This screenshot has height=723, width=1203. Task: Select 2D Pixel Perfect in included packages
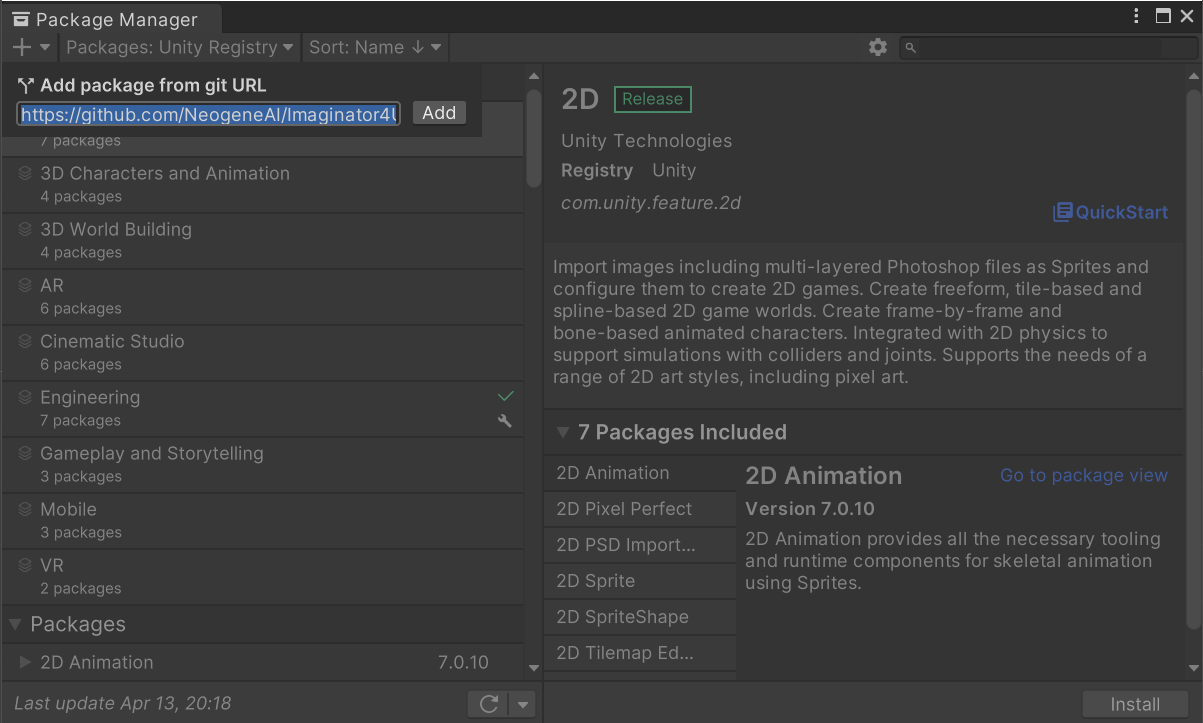[x=640, y=509]
